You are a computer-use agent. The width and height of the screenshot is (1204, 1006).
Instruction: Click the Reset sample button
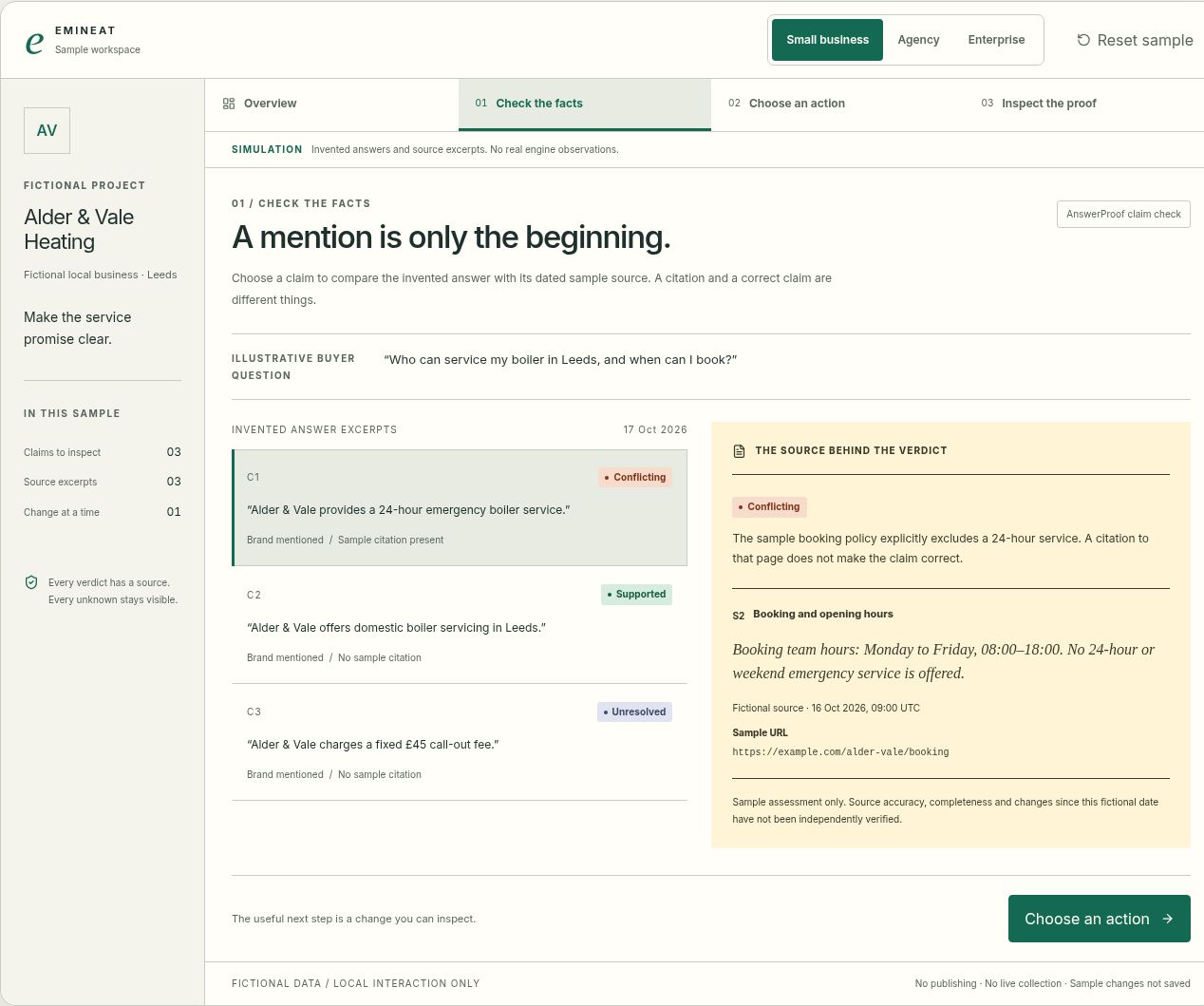1135,40
